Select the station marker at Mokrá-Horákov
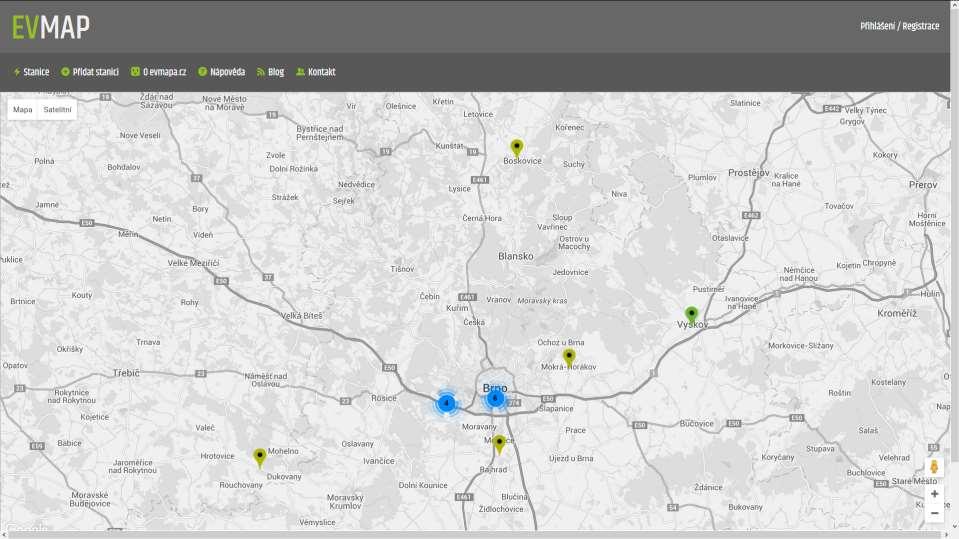959x539 pixels. (x=569, y=357)
